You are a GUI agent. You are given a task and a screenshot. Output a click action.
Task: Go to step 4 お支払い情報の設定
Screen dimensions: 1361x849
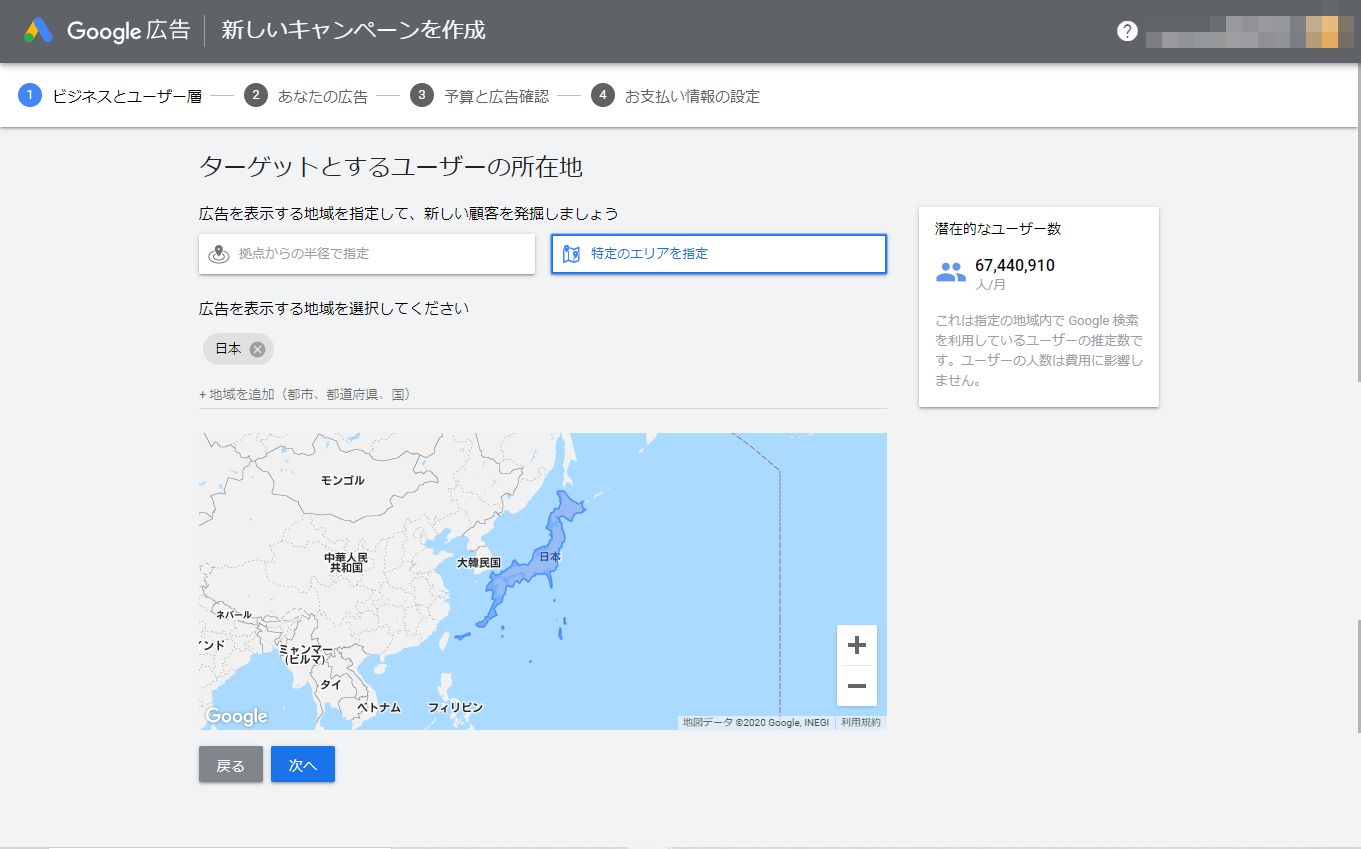tap(676, 96)
